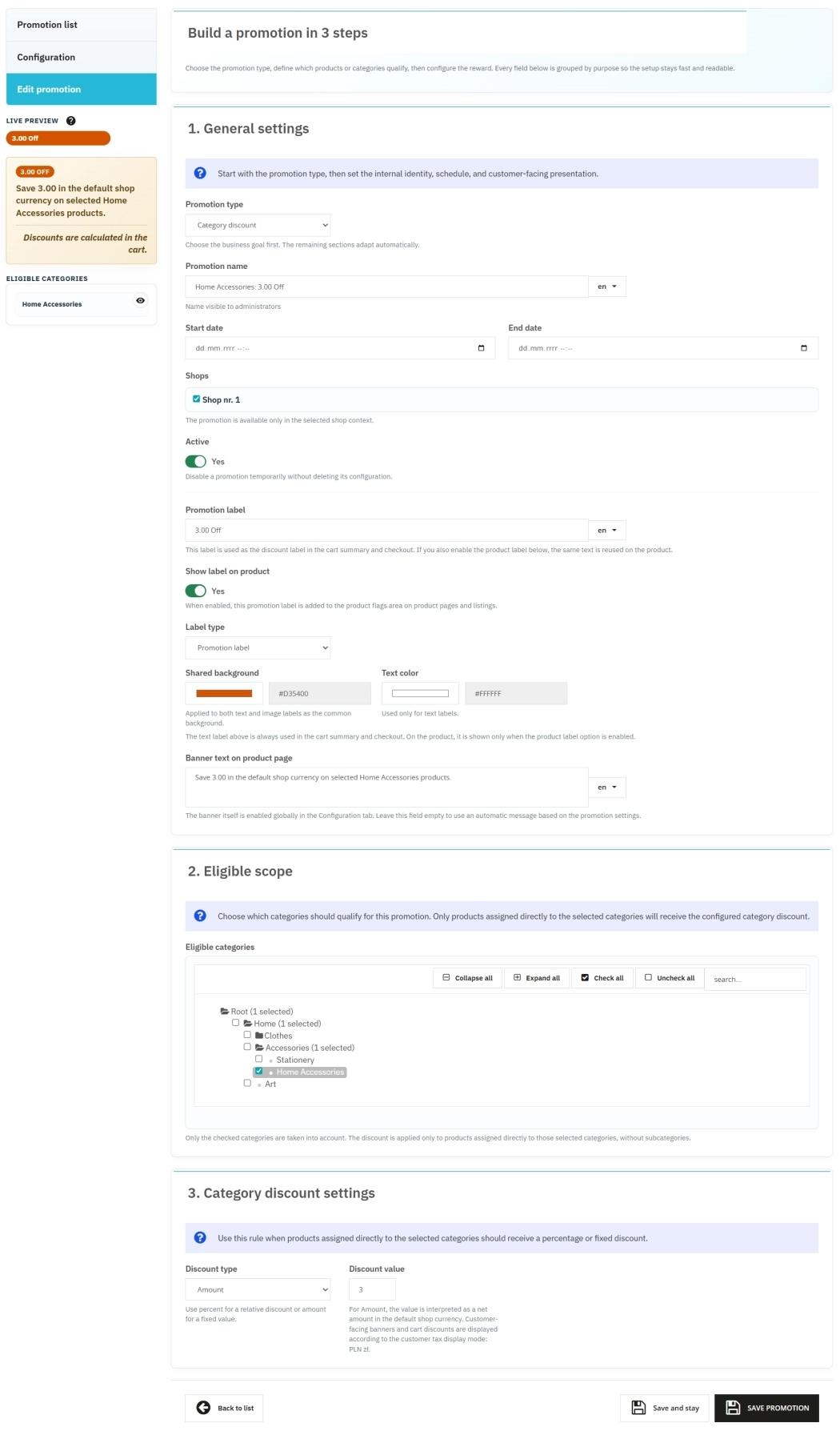The width and height of the screenshot is (840, 1431).
Task: Open the Discount type dropdown
Action: click(x=258, y=1289)
